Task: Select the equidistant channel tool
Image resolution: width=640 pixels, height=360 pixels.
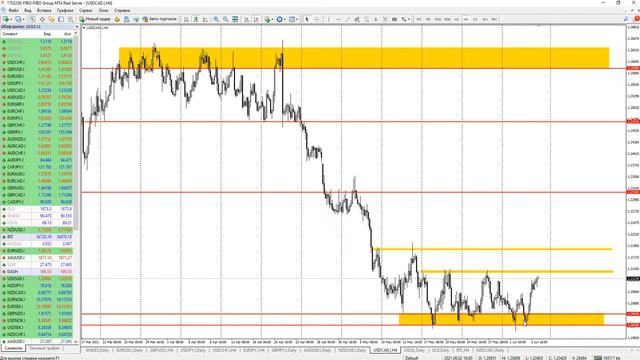Action: coord(357,19)
